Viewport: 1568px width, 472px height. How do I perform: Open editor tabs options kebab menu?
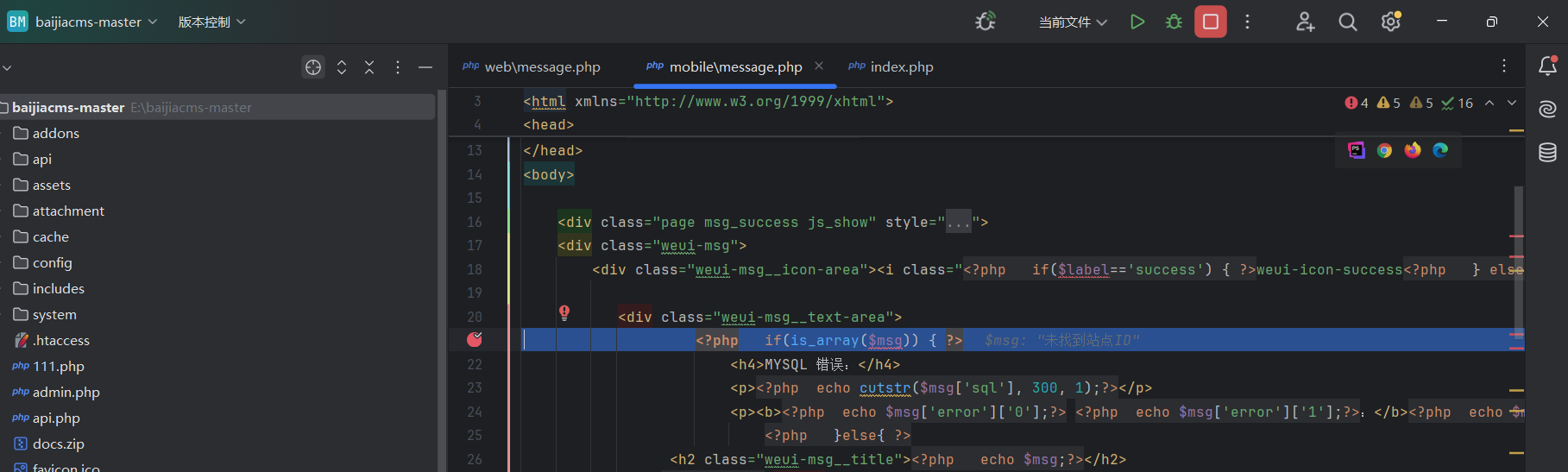pos(1504,66)
